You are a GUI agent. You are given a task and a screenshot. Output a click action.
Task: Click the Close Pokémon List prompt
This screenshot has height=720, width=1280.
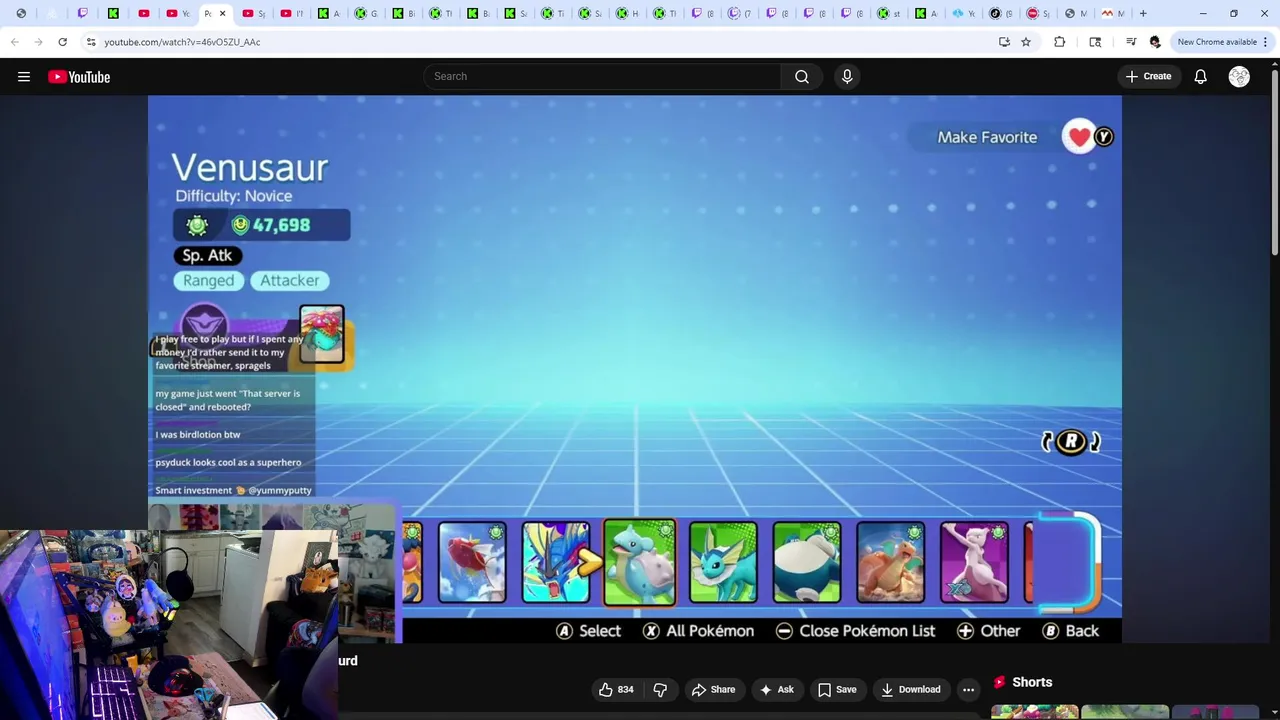click(855, 631)
